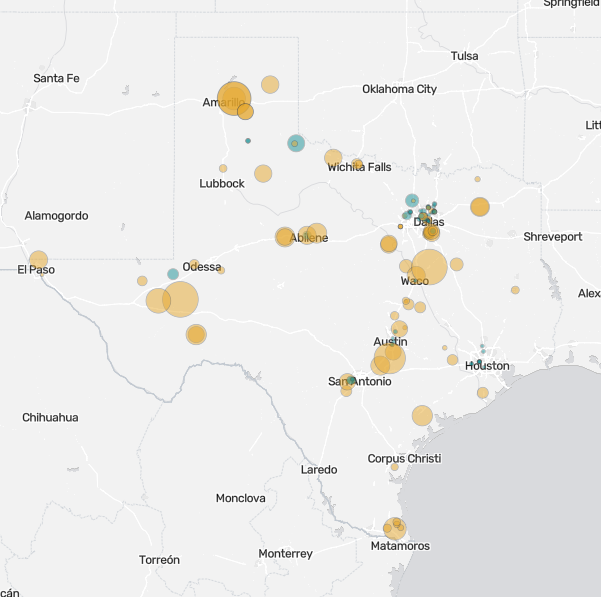Select the orange bubble north of Matamoros

click(395, 528)
